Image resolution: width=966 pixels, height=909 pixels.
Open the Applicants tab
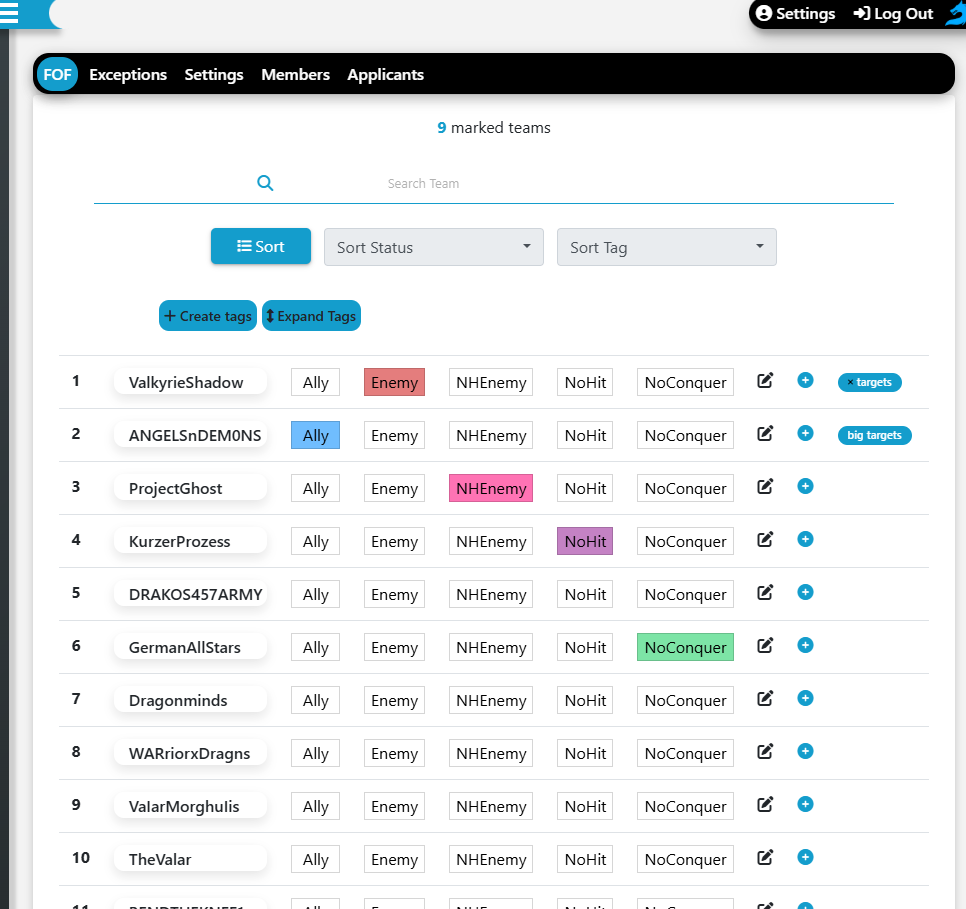click(x=385, y=75)
